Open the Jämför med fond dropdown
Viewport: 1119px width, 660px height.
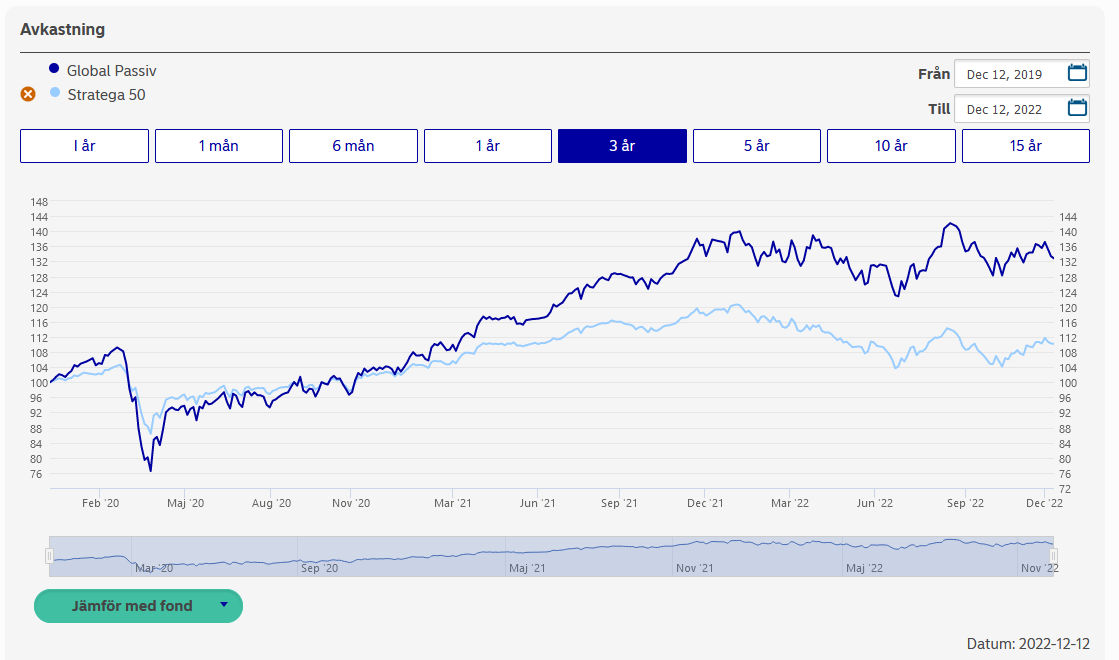(138, 606)
